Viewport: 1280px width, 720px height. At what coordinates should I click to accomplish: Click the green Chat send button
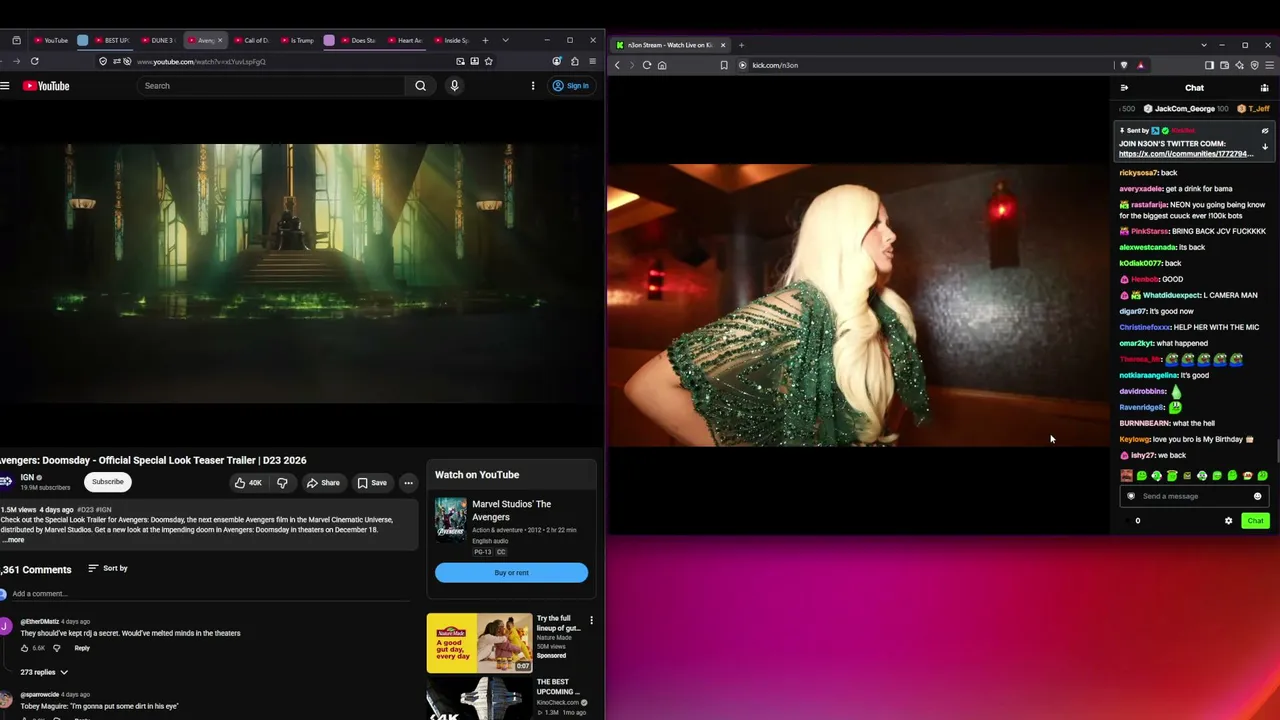tap(1255, 520)
